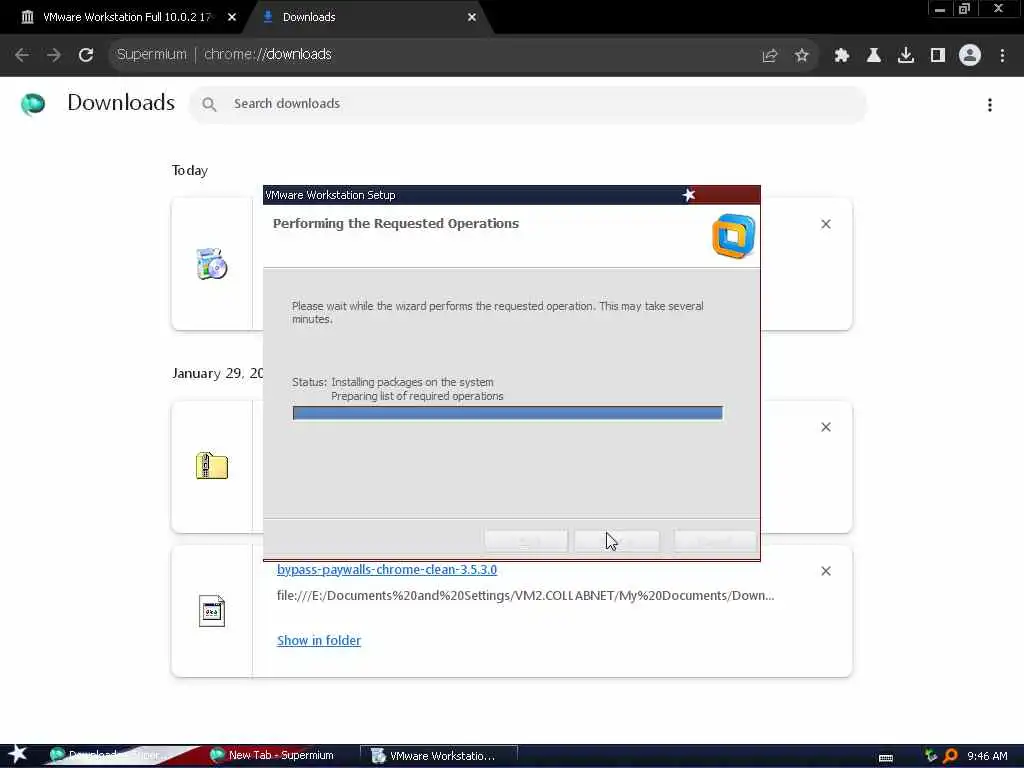Open the toolbar downloads tray icon
Screen dimensions: 1024x768
[906, 56]
